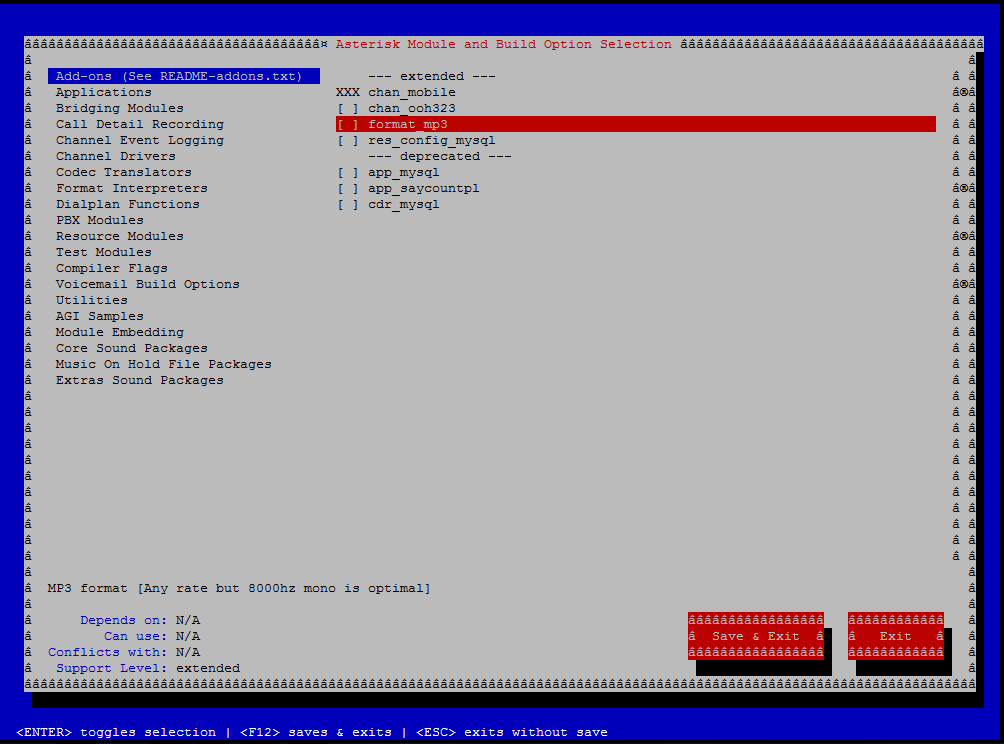Click the Conflicts with: N/A line
This screenshot has width=1004, height=744.
[x=124, y=652]
